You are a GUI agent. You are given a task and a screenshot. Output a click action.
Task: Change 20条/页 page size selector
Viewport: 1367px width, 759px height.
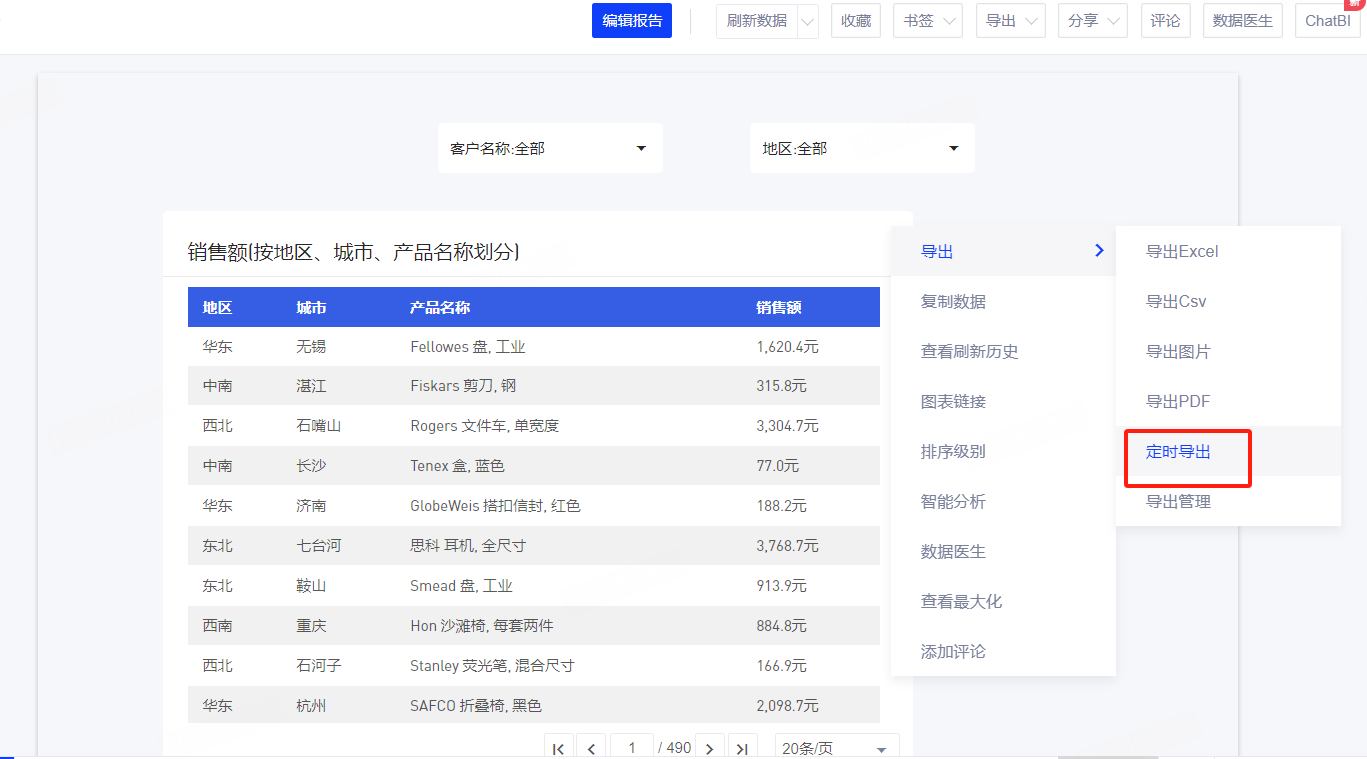(x=837, y=748)
